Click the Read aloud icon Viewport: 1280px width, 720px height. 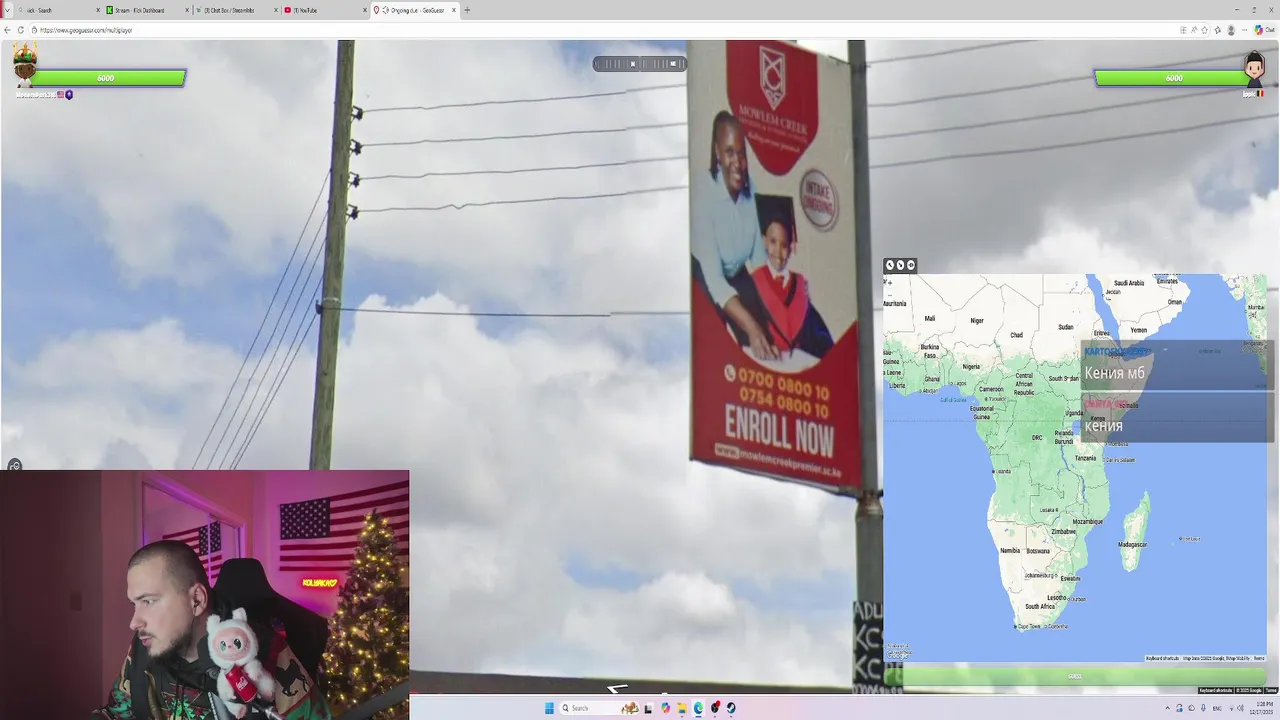click(1194, 30)
